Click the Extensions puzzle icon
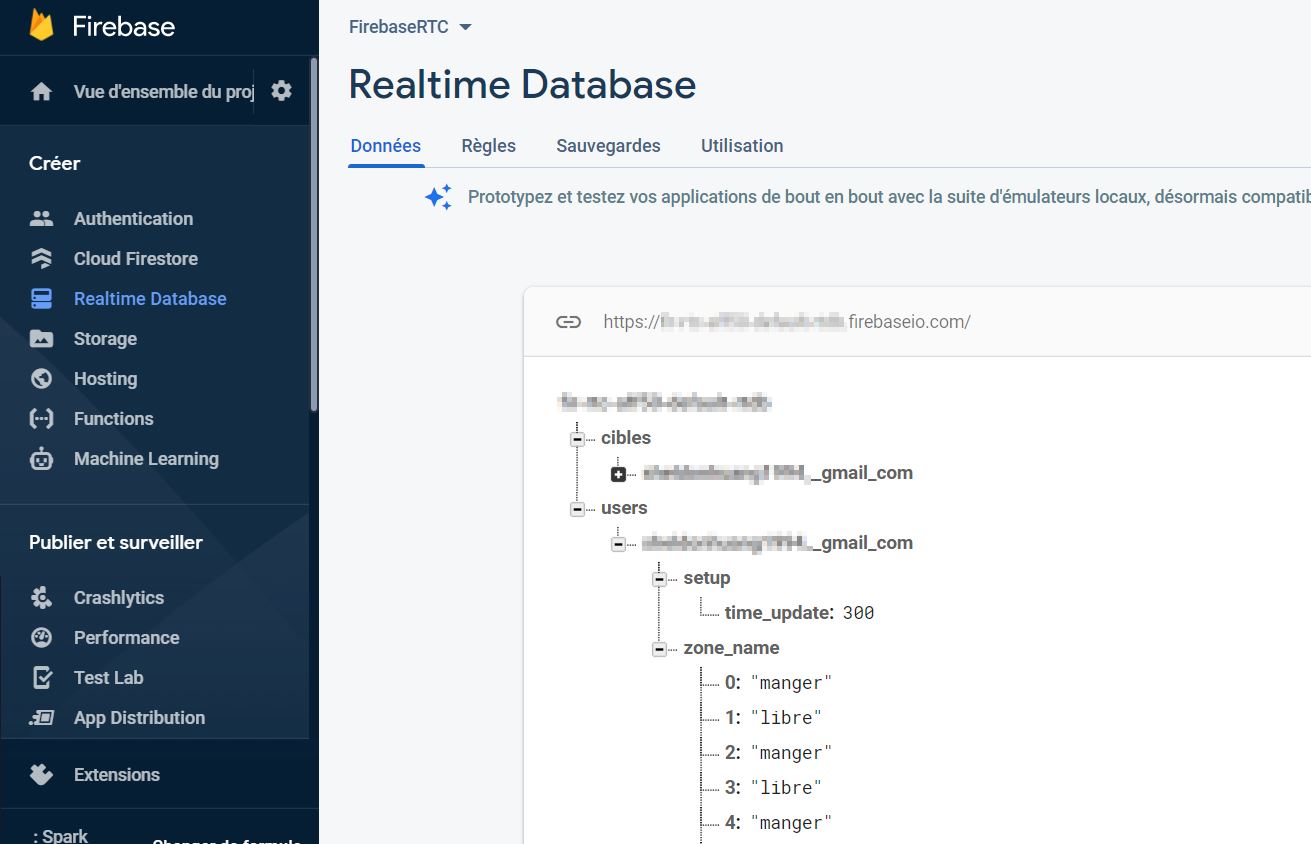This screenshot has height=844, width=1311. coord(41,774)
